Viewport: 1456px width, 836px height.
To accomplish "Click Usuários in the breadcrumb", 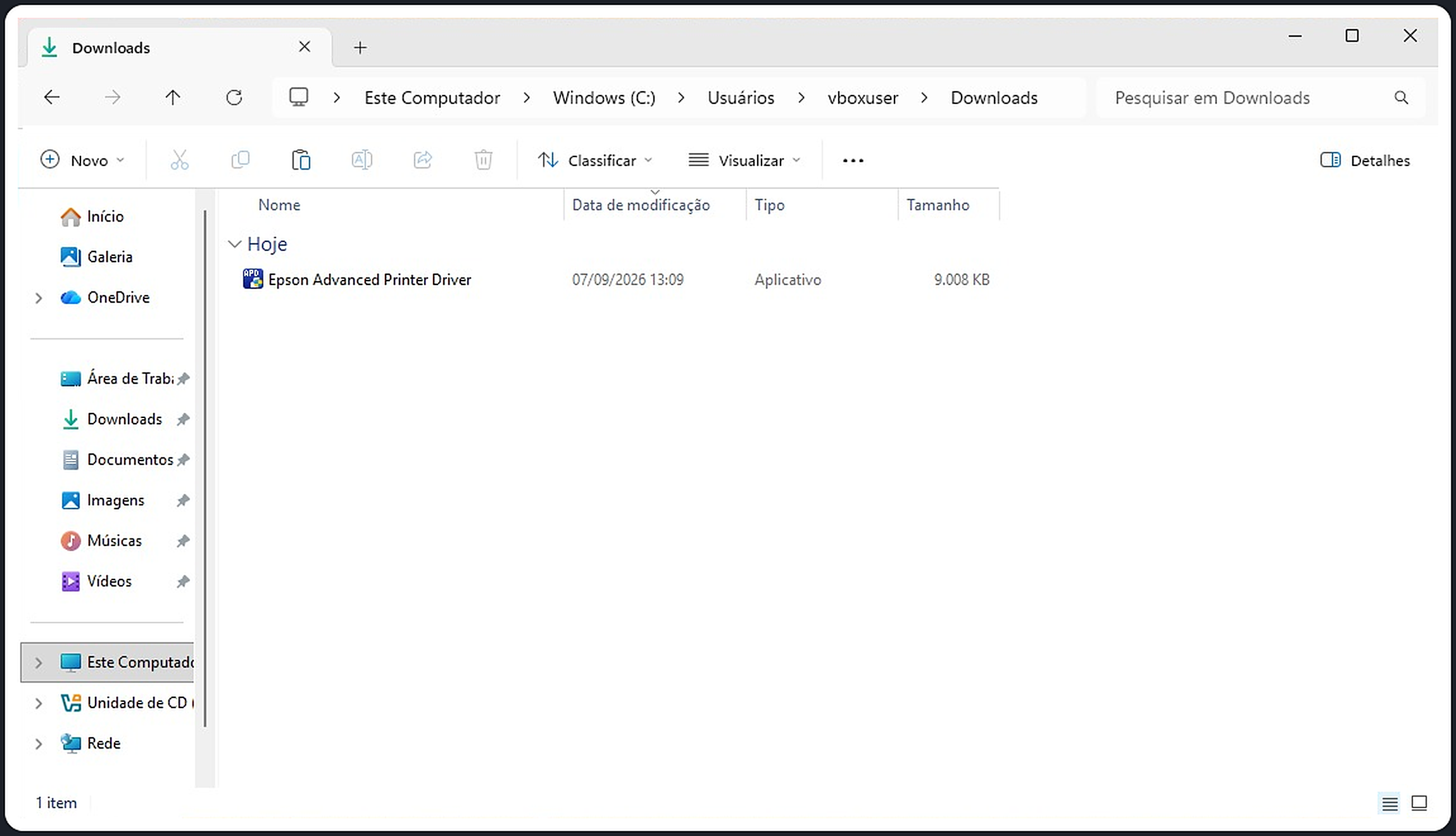I will [x=741, y=98].
